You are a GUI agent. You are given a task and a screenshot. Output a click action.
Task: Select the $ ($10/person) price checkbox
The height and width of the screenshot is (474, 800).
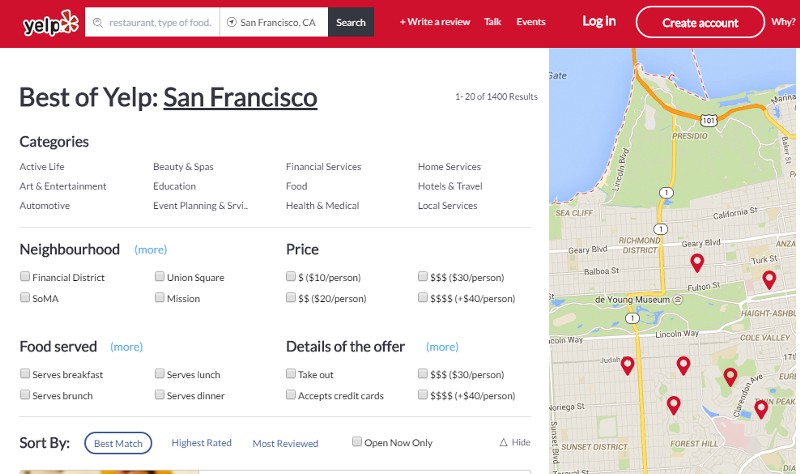(291, 276)
